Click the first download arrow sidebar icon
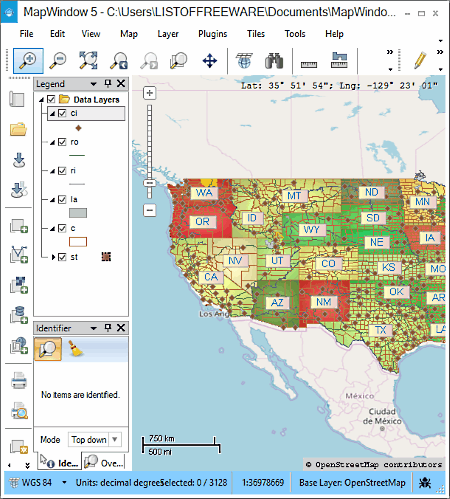 pyautogui.click(x=19, y=160)
